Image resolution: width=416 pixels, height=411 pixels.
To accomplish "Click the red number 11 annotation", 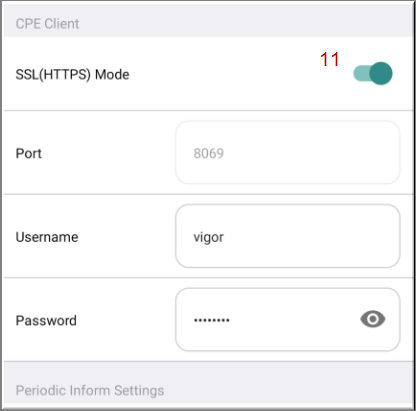I will [329, 59].
